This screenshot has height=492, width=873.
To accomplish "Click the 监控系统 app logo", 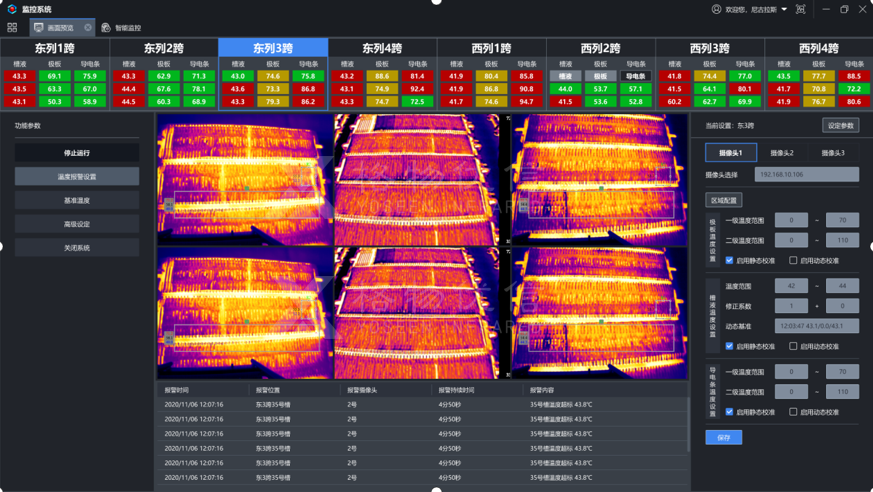I will pos(12,9).
